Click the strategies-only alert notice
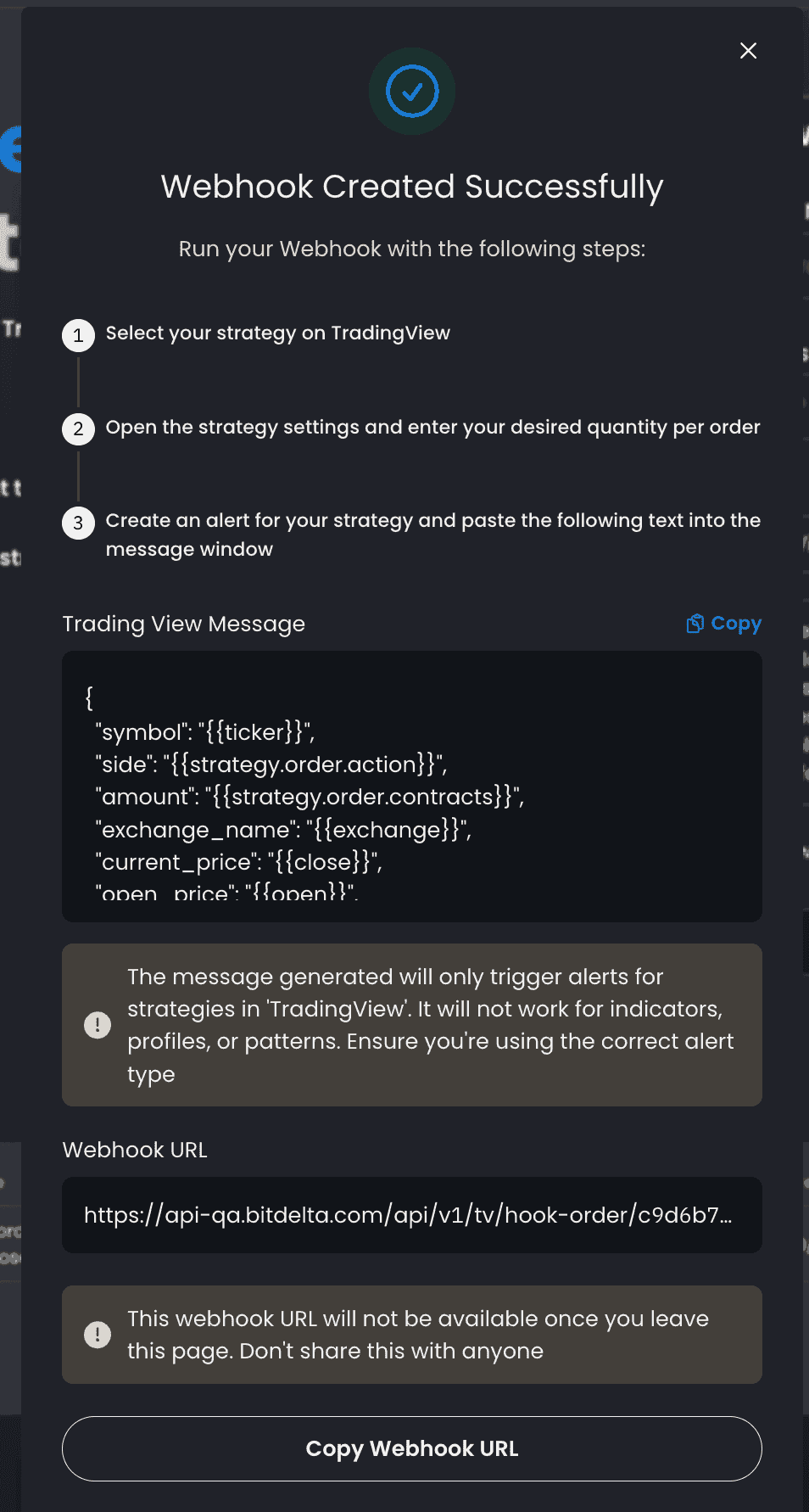This screenshot has height=1512, width=809. (x=412, y=1025)
